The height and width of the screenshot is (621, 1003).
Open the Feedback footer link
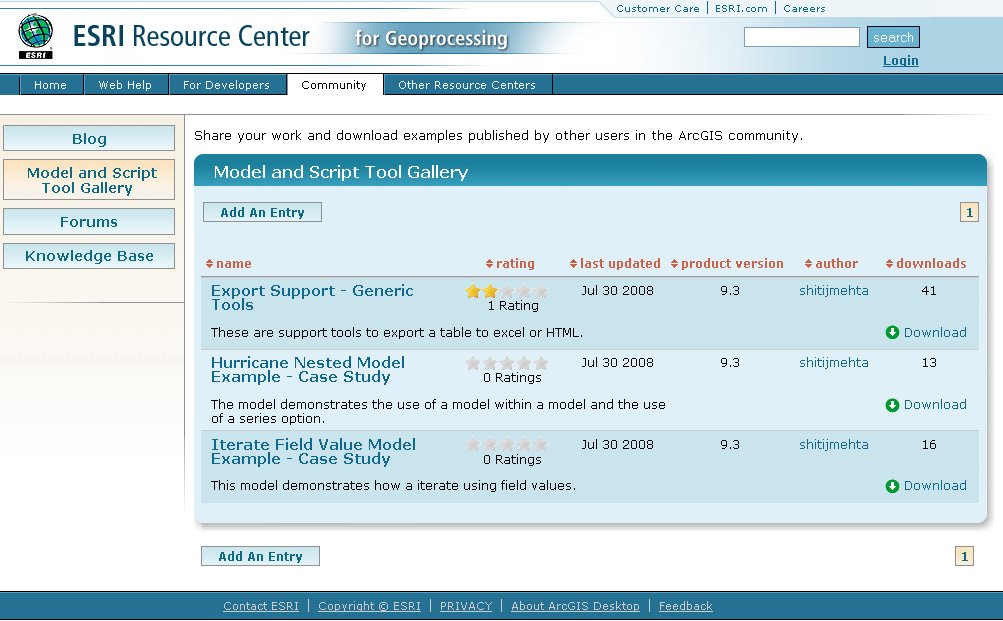[685, 606]
